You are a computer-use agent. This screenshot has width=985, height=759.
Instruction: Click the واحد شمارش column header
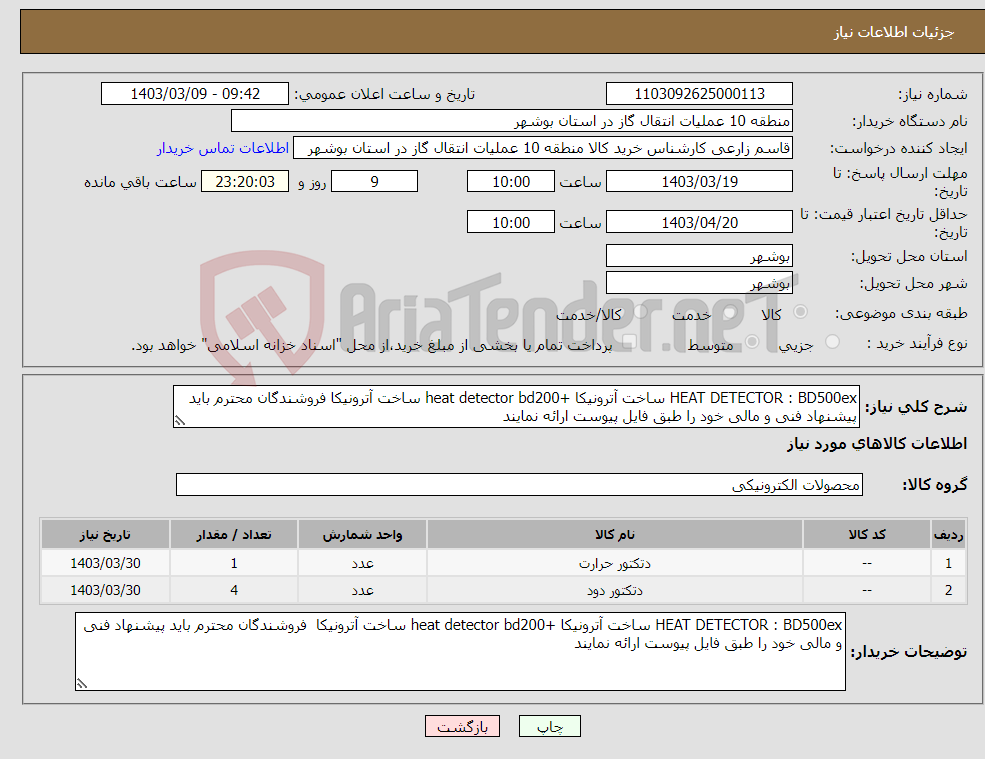point(362,534)
